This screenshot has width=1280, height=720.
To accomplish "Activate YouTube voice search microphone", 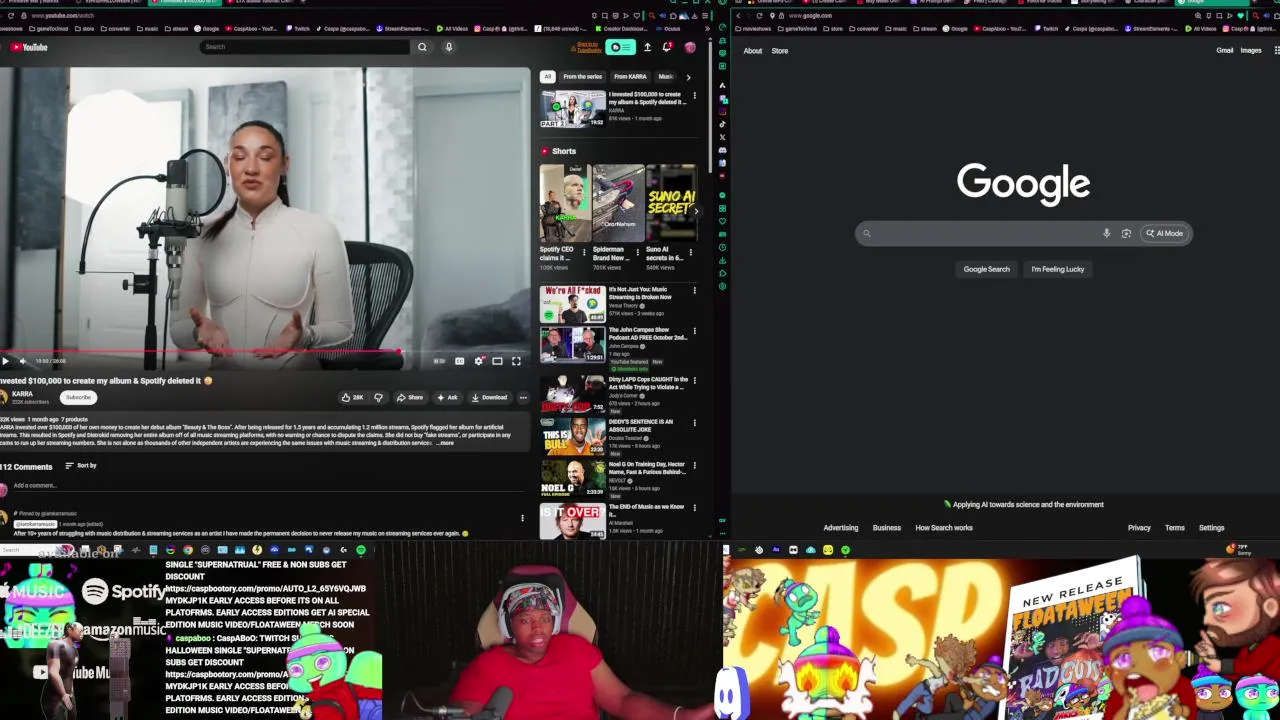I will click(x=449, y=47).
